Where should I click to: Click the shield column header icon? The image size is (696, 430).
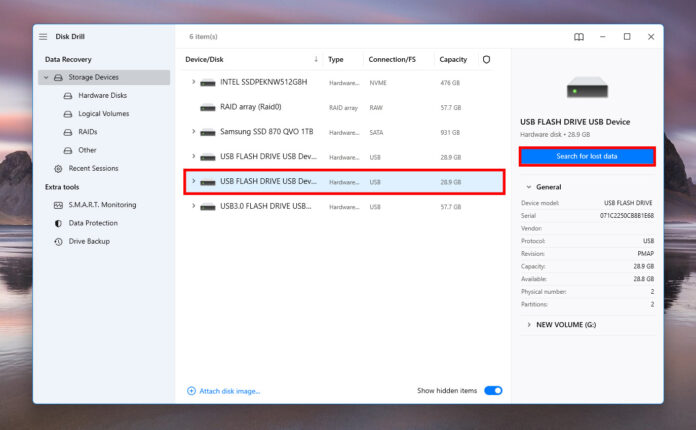486,60
